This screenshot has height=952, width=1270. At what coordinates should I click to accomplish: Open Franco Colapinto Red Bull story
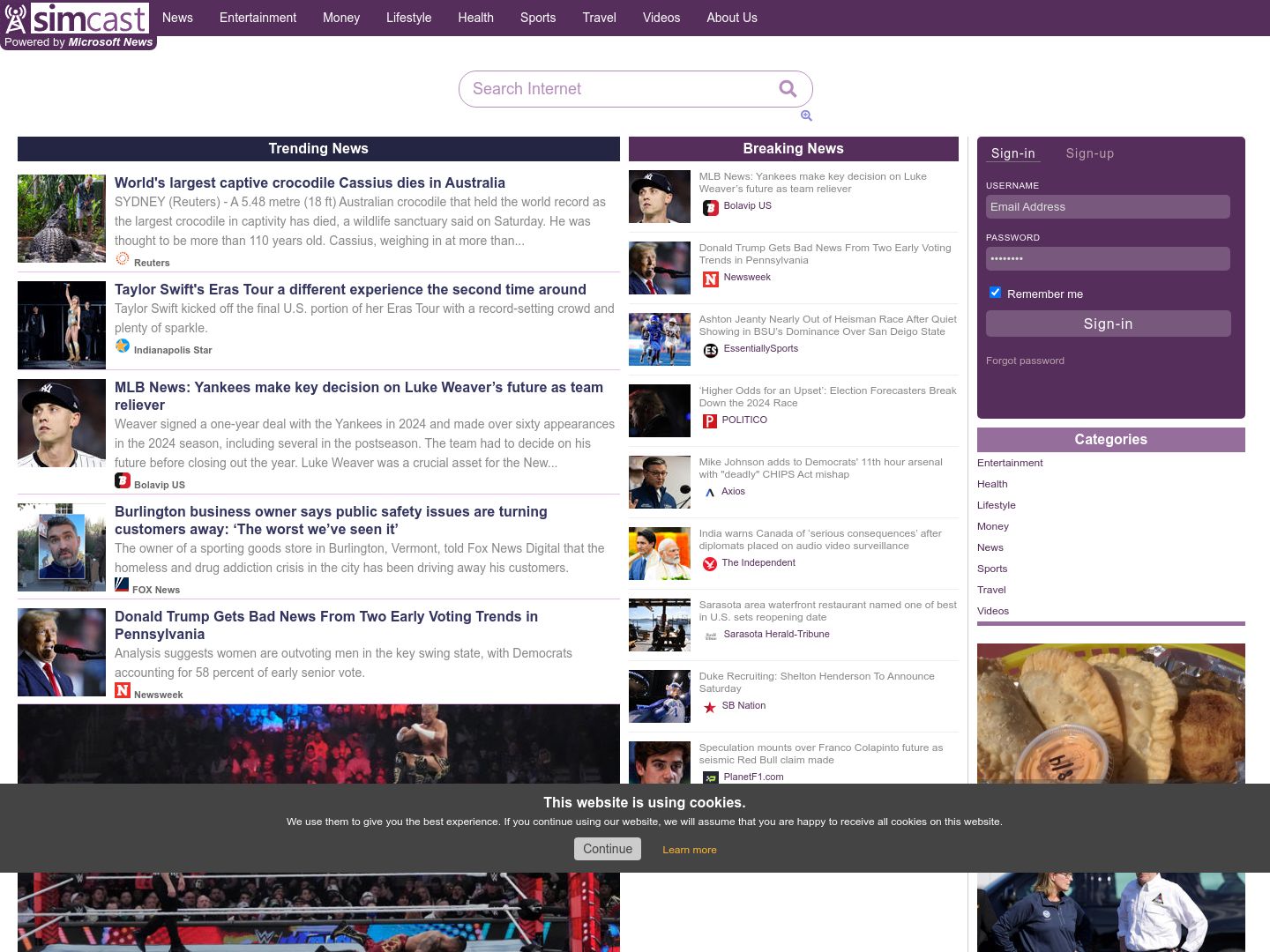(821, 754)
